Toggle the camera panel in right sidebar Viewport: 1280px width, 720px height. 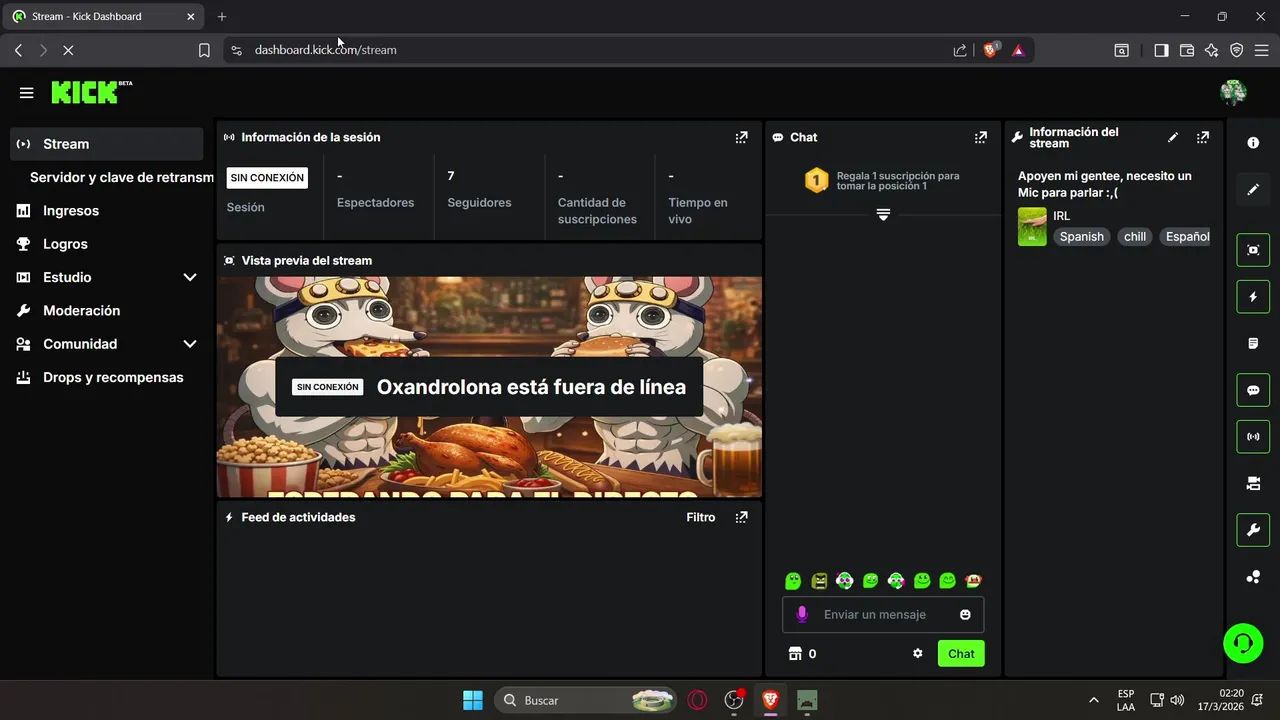[1253, 483]
